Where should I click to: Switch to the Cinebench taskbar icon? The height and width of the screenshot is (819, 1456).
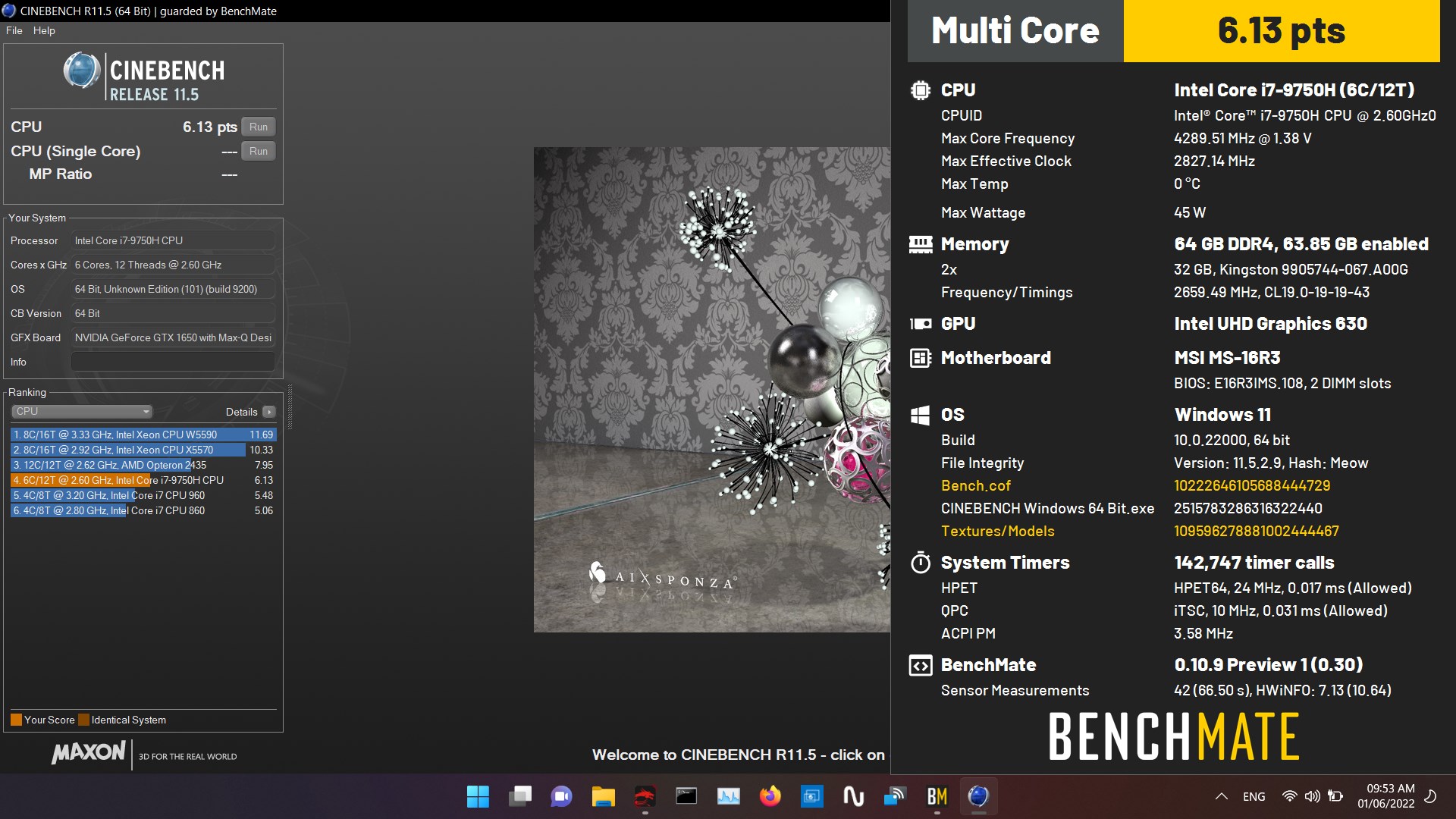click(x=979, y=796)
